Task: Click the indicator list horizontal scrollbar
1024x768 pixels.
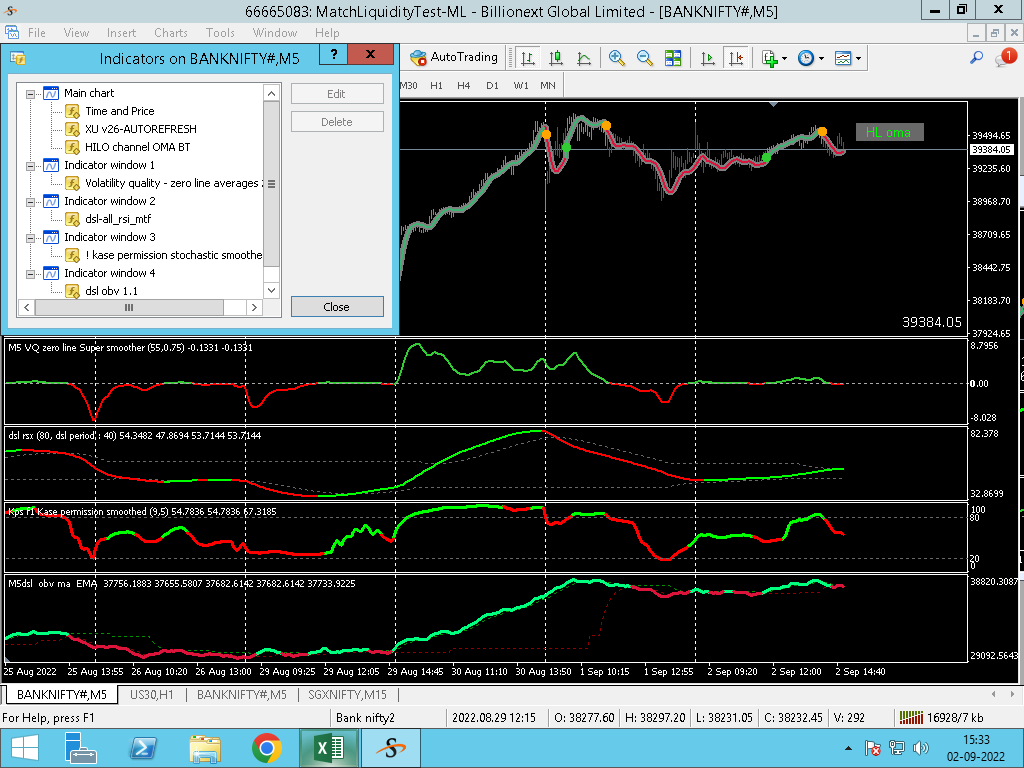Action: [130, 308]
